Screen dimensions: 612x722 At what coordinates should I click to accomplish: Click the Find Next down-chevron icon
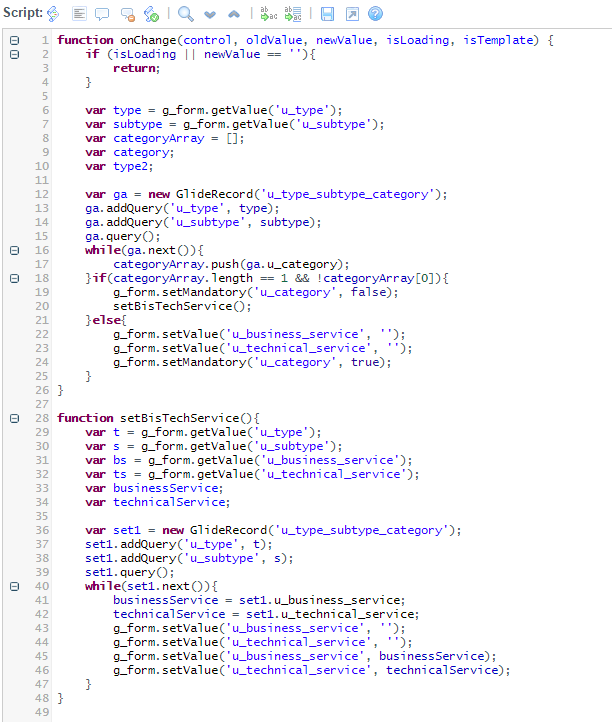coord(210,15)
